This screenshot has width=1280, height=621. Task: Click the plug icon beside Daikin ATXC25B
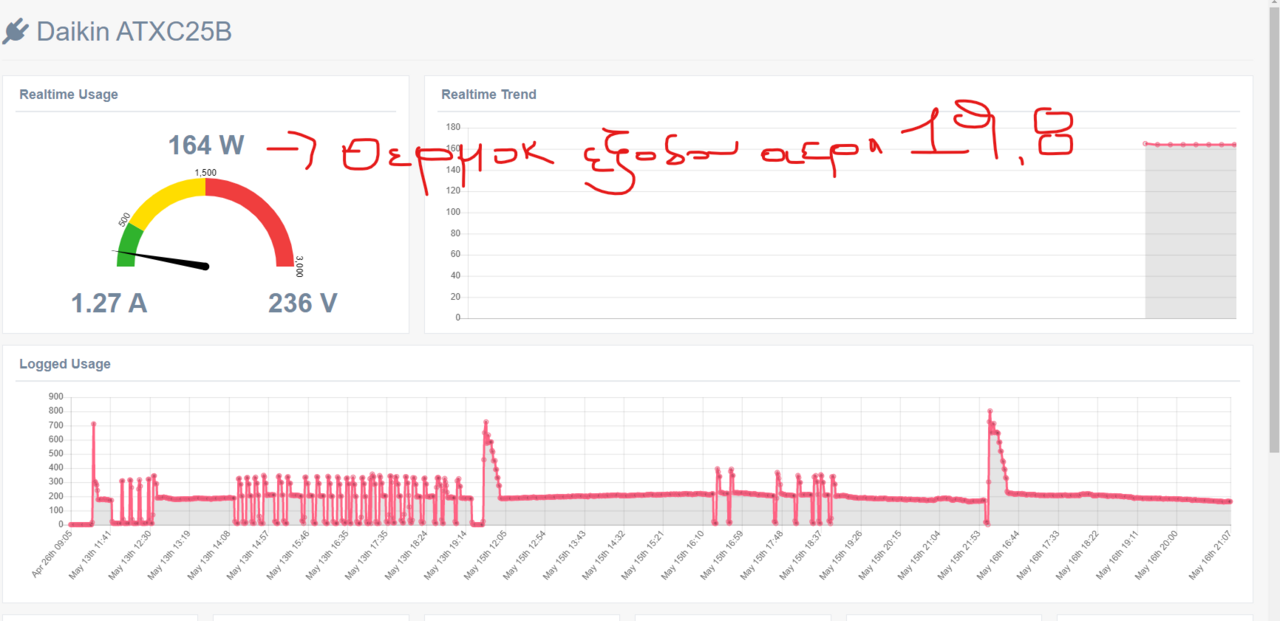(x=15, y=32)
